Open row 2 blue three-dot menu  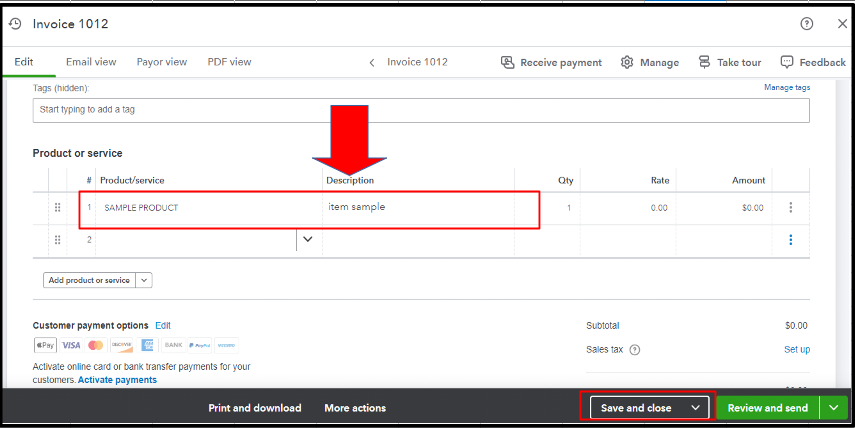point(791,240)
